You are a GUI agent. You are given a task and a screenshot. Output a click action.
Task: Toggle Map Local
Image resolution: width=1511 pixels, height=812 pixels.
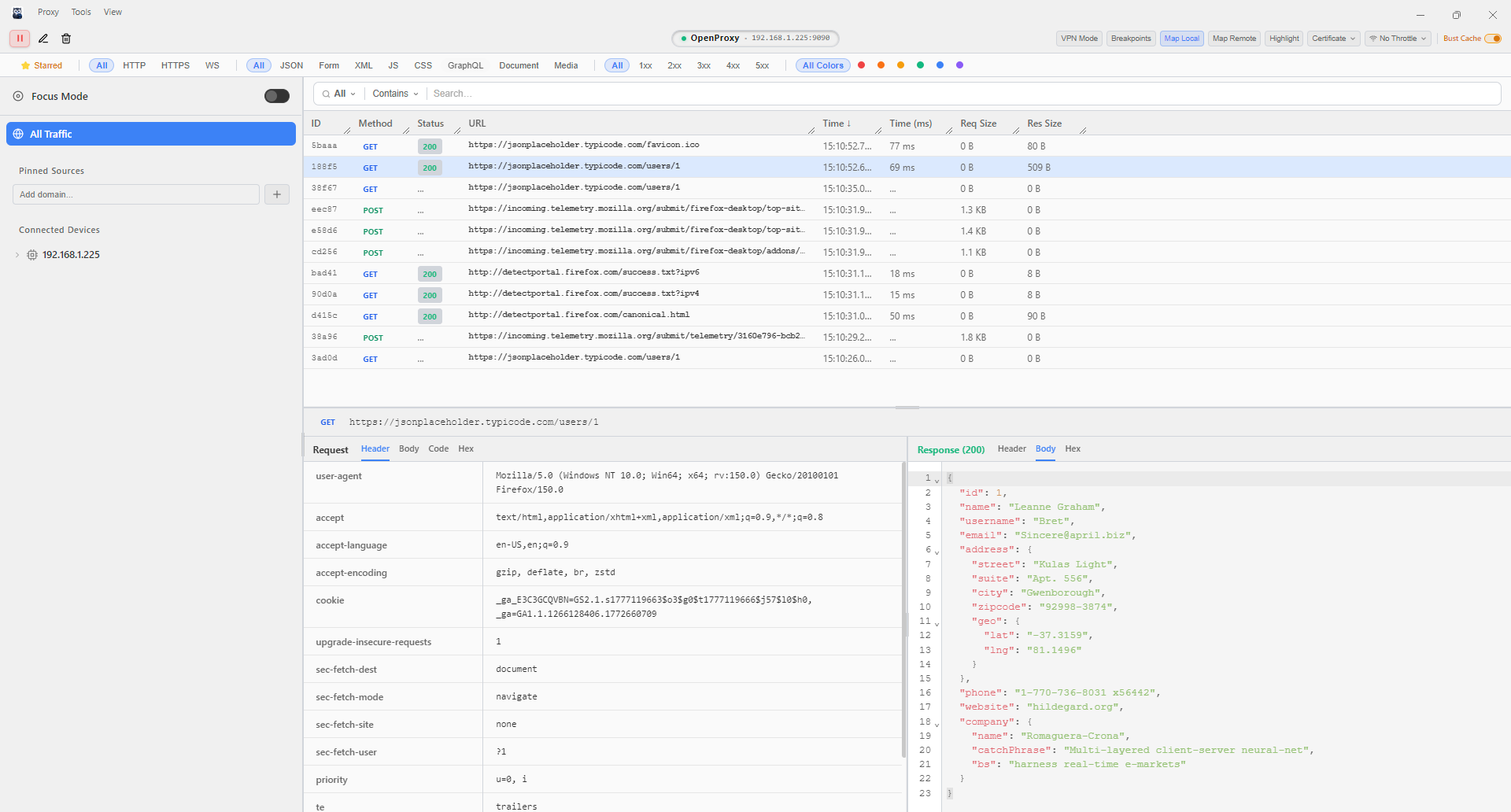coord(1181,39)
